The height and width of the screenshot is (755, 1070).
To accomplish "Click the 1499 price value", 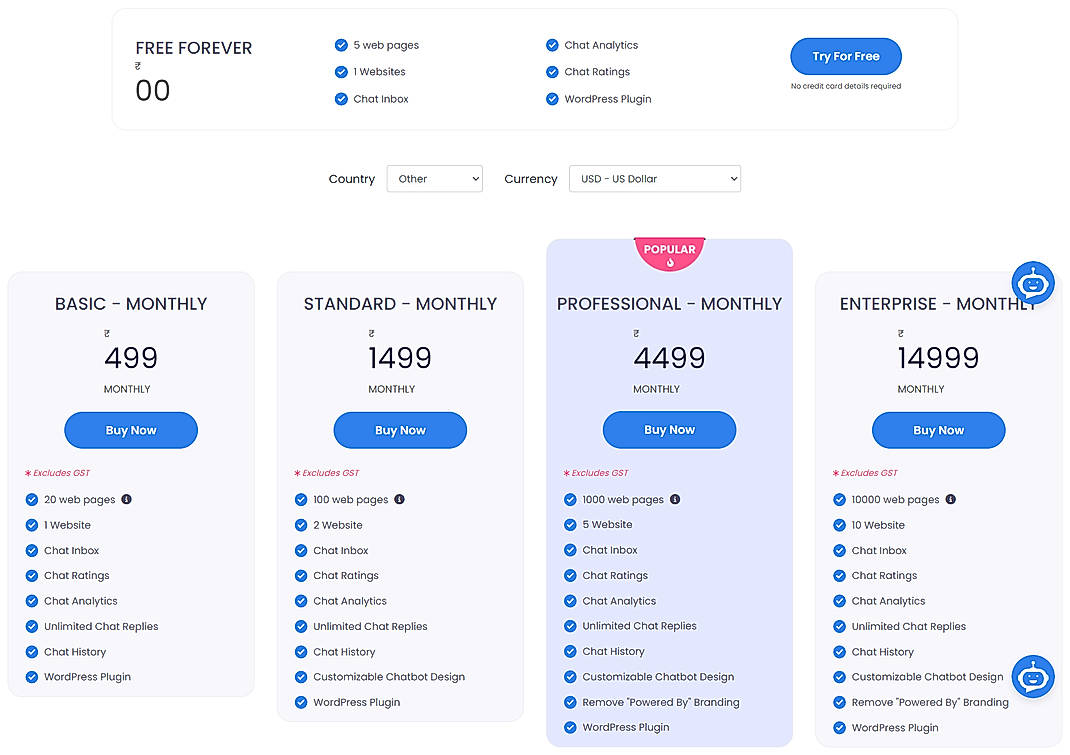I will (x=400, y=358).
